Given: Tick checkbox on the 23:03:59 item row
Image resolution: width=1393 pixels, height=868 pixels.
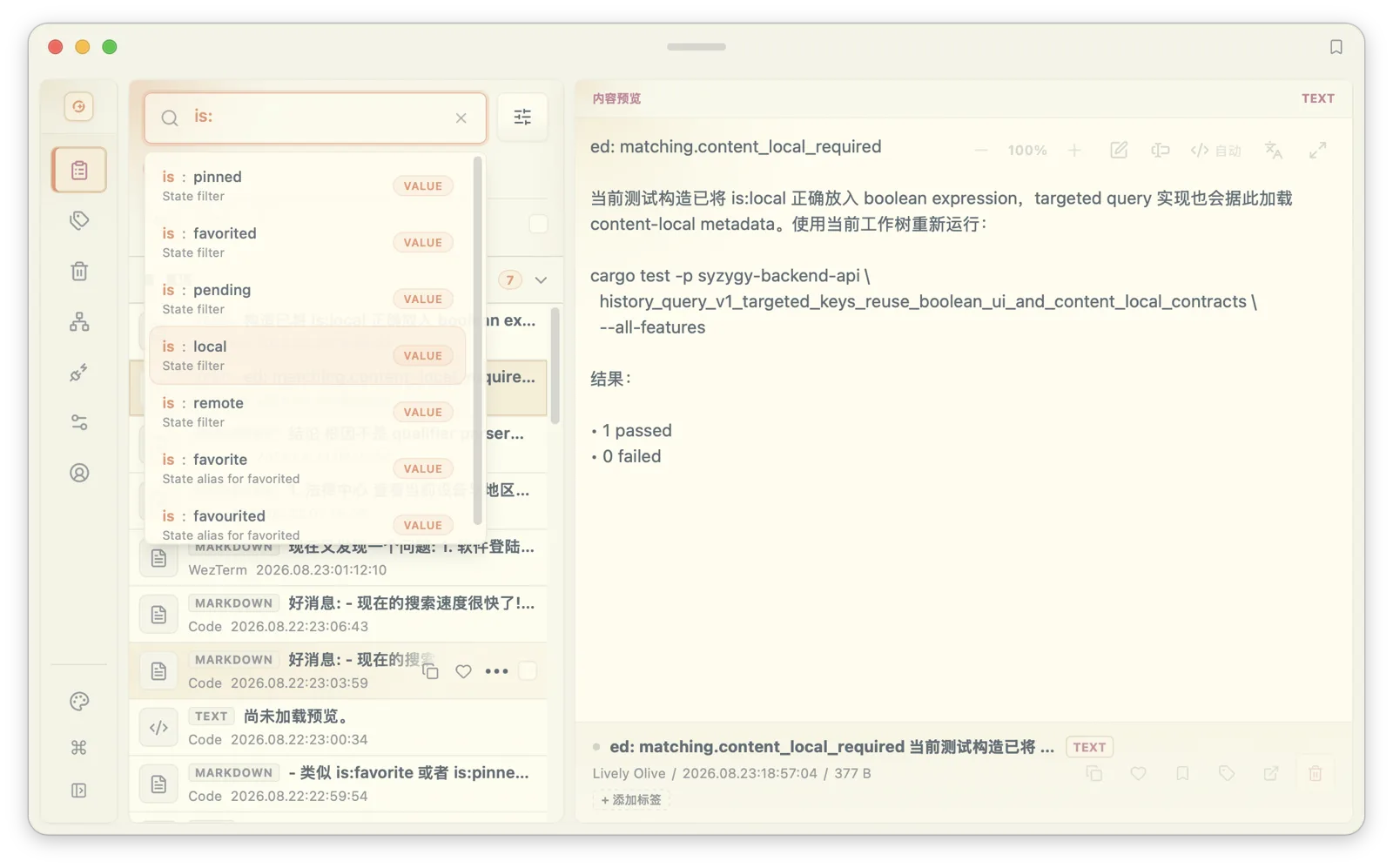Looking at the screenshot, I should click(528, 671).
